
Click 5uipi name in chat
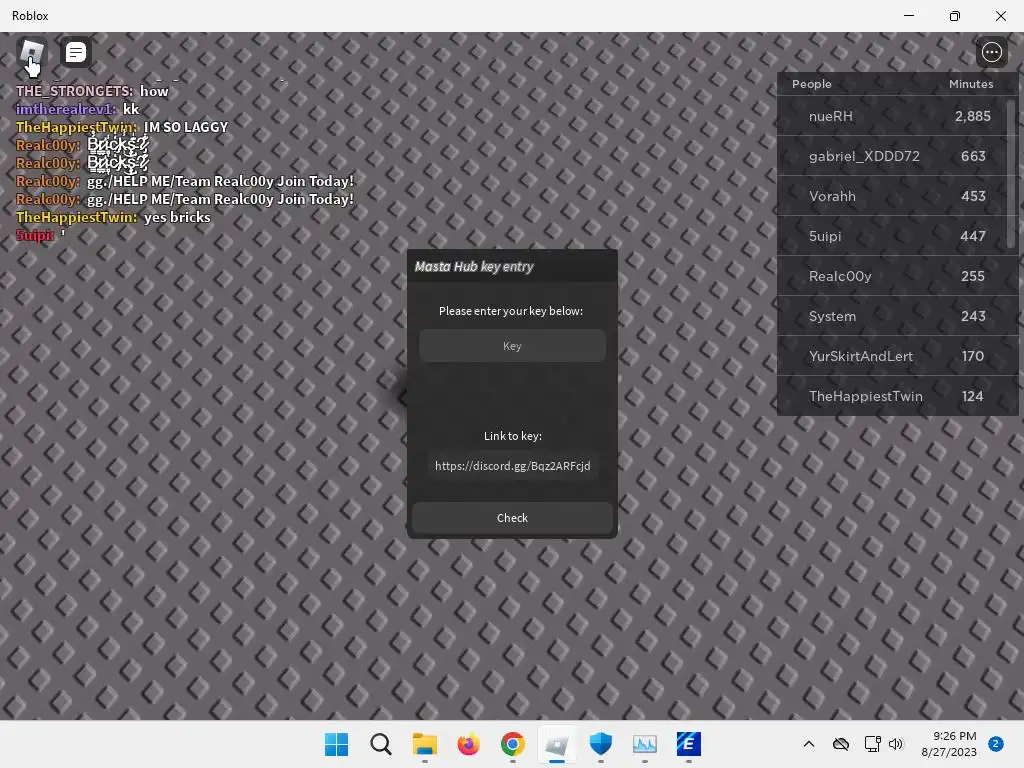click(x=35, y=235)
